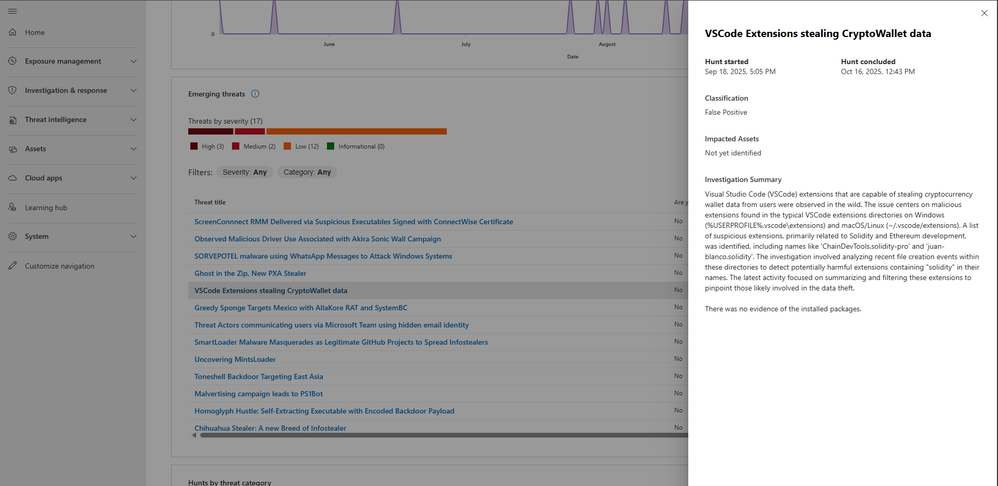Expand the System chevron

pos(133,237)
